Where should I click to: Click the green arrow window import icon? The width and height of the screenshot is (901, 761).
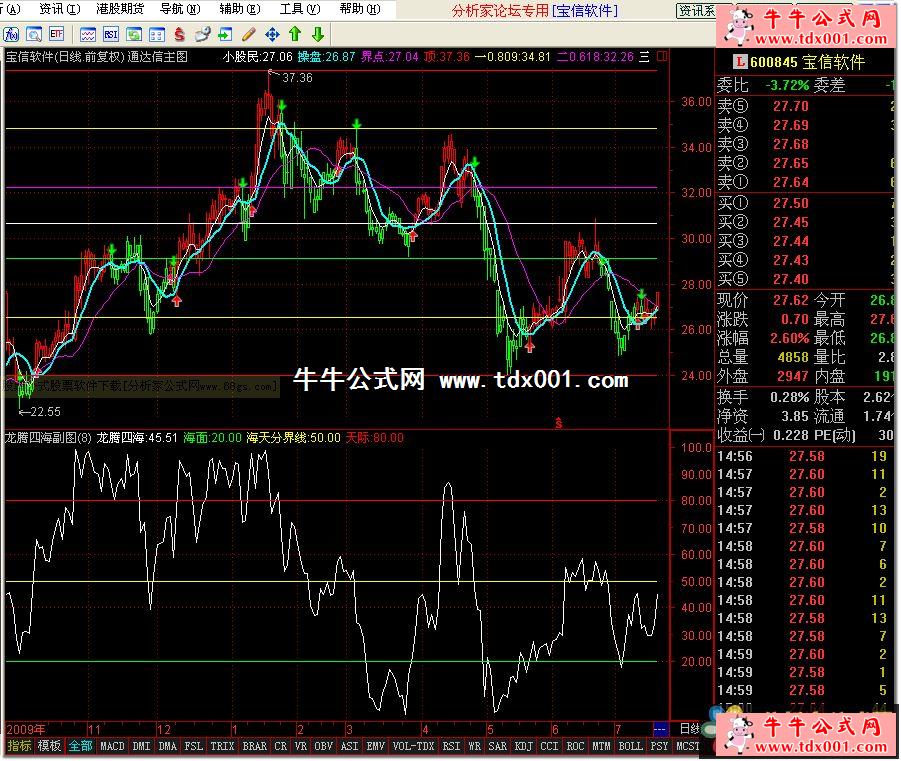pyautogui.click(x=225, y=34)
